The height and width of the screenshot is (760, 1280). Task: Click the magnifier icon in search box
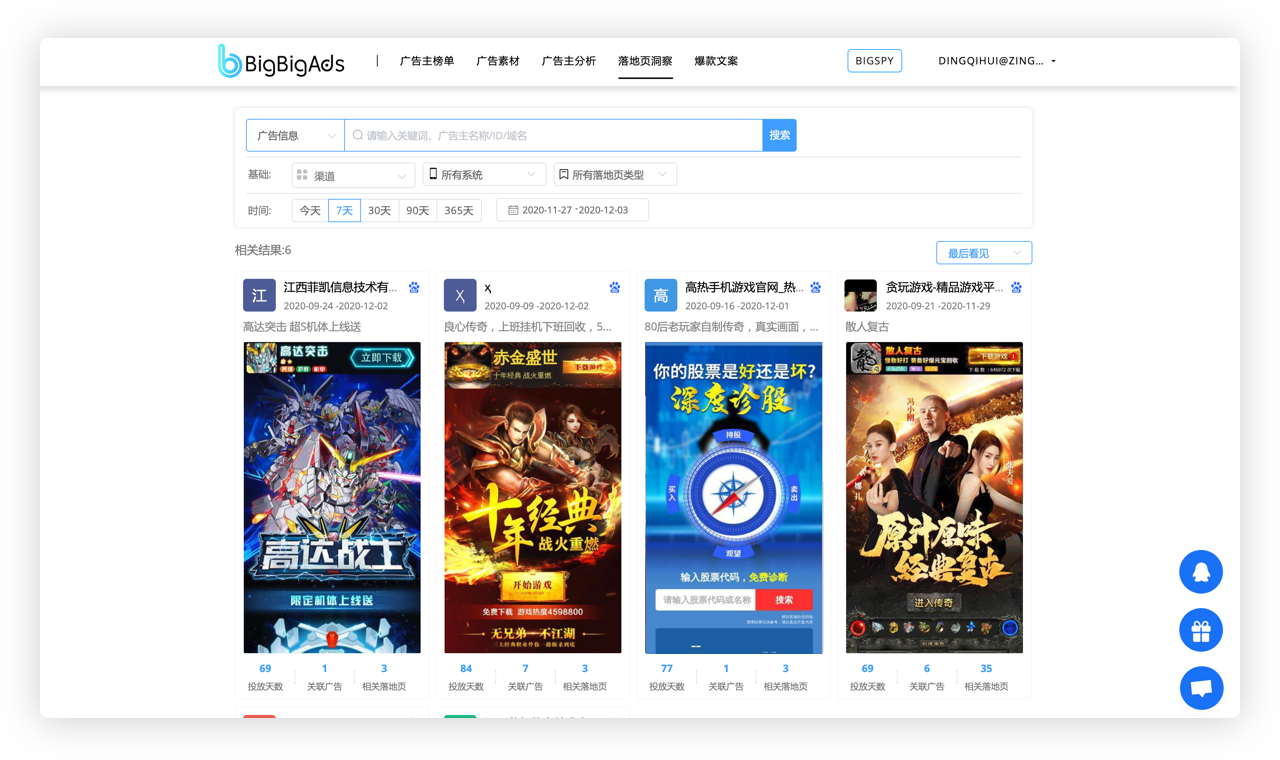click(358, 135)
